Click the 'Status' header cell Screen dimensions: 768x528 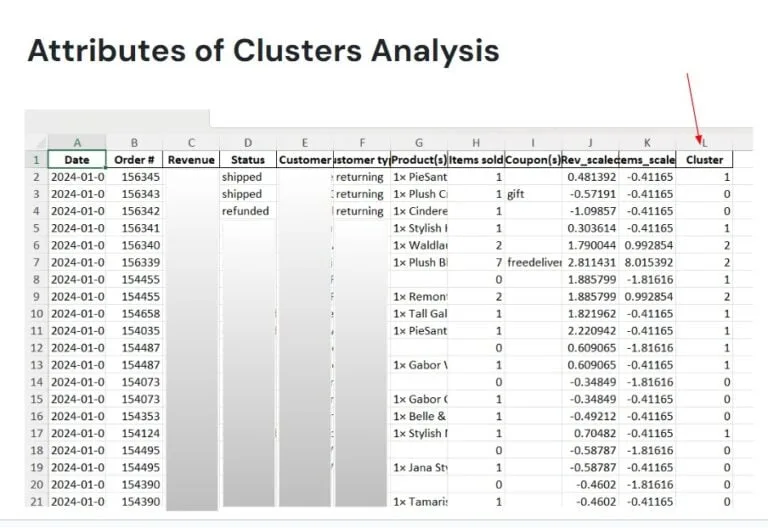coord(248,160)
